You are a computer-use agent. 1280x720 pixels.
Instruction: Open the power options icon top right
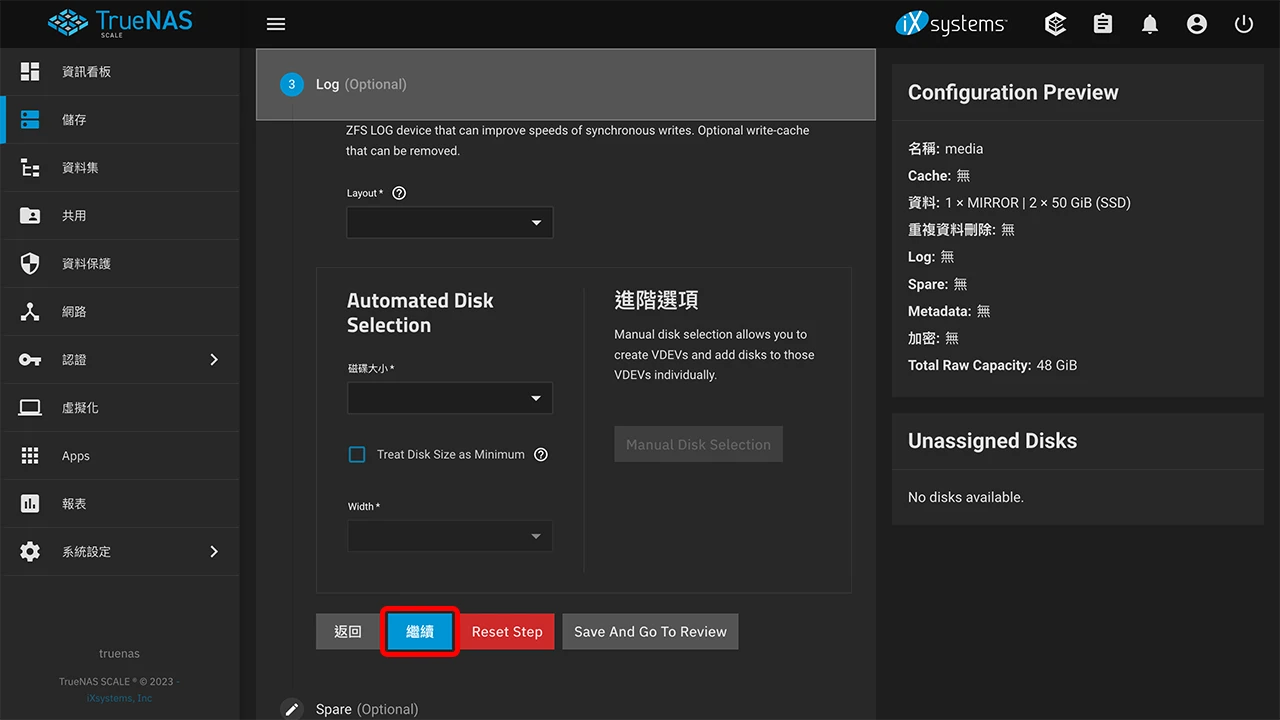point(1243,23)
